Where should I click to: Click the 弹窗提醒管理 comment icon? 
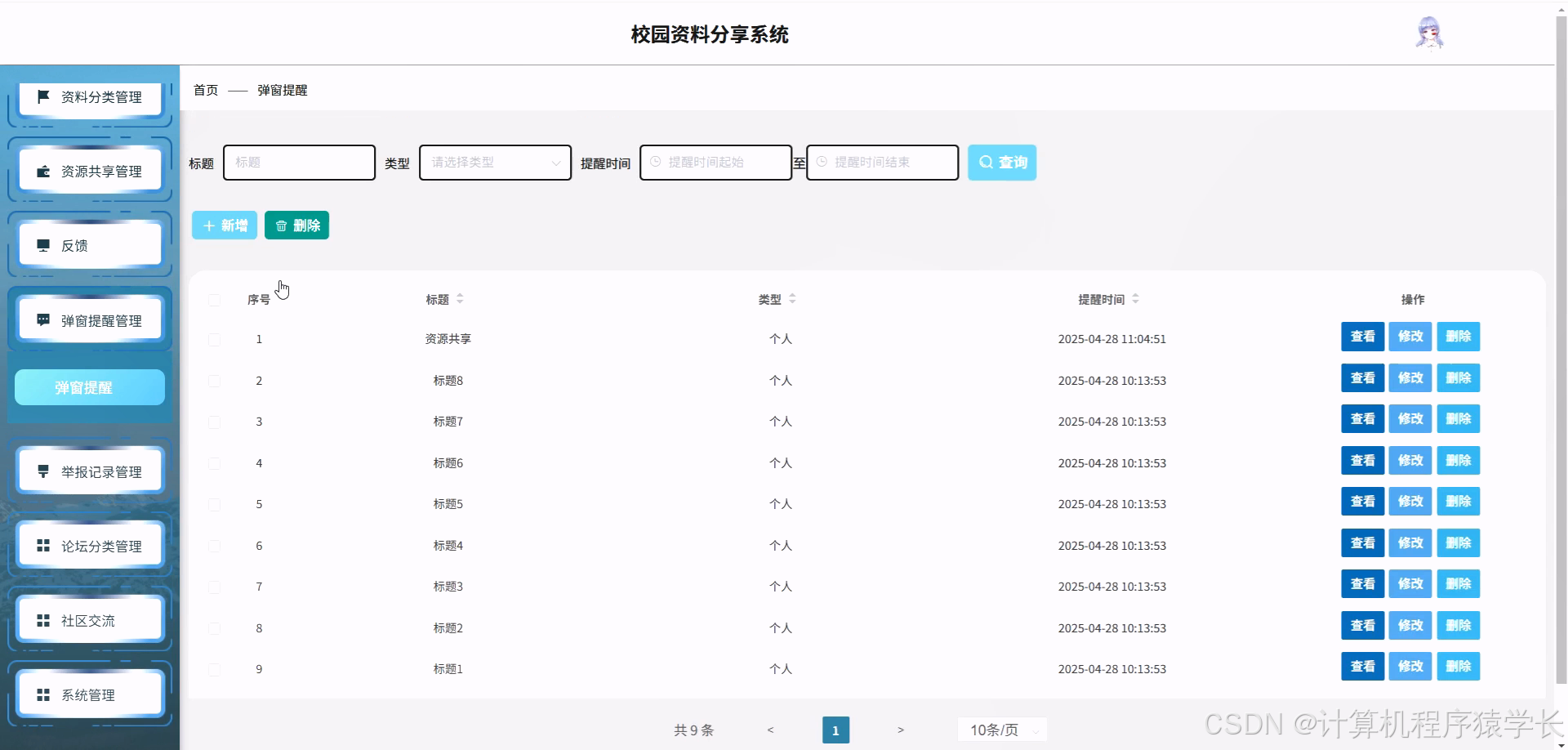[43, 319]
